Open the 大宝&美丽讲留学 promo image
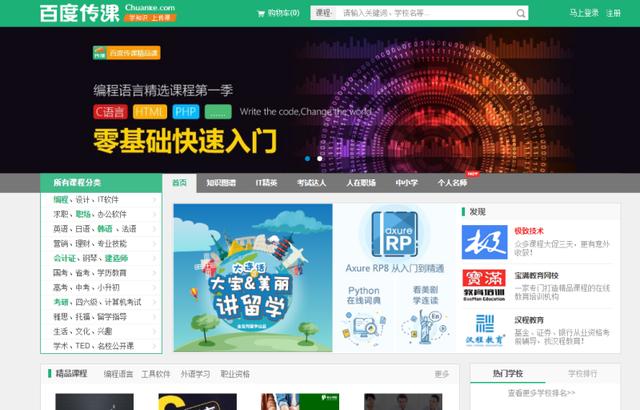This screenshot has height=410, width=640. point(253,278)
